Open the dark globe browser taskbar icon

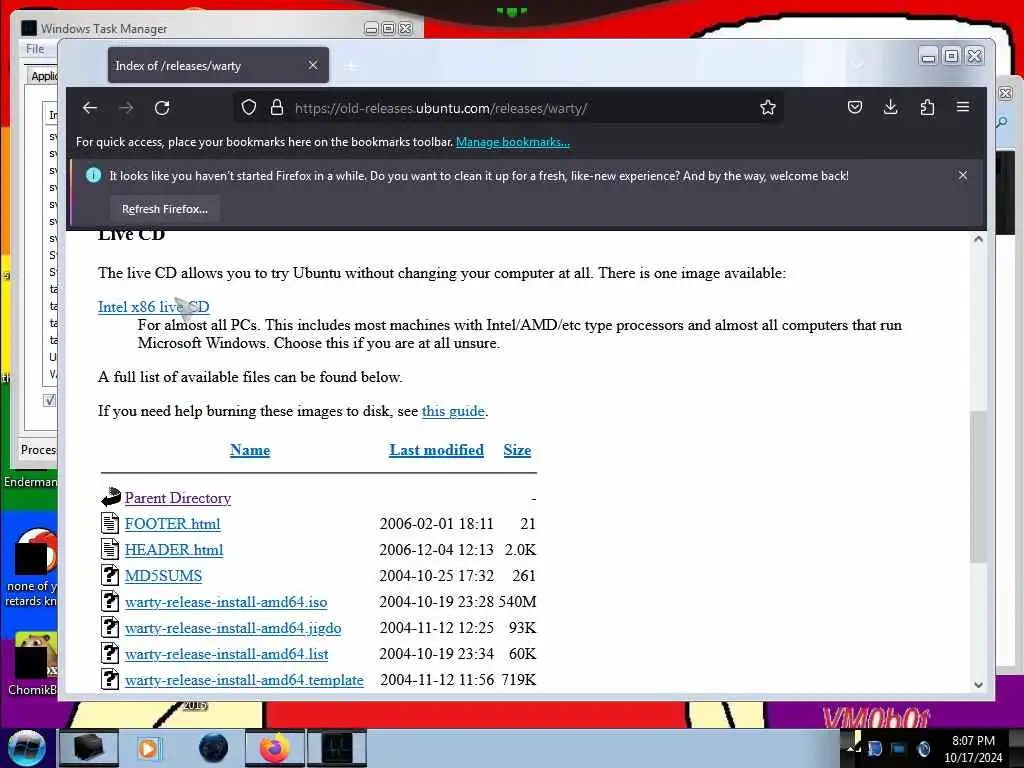point(213,748)
